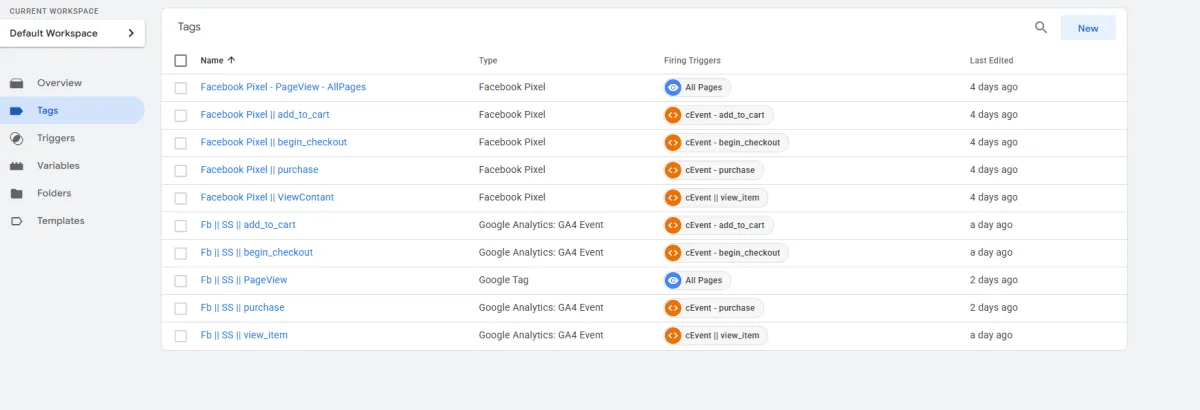Open the Facebook Pixel || ViewContant tag
Screen dimensions: 1200x410
tap(267, 197)
